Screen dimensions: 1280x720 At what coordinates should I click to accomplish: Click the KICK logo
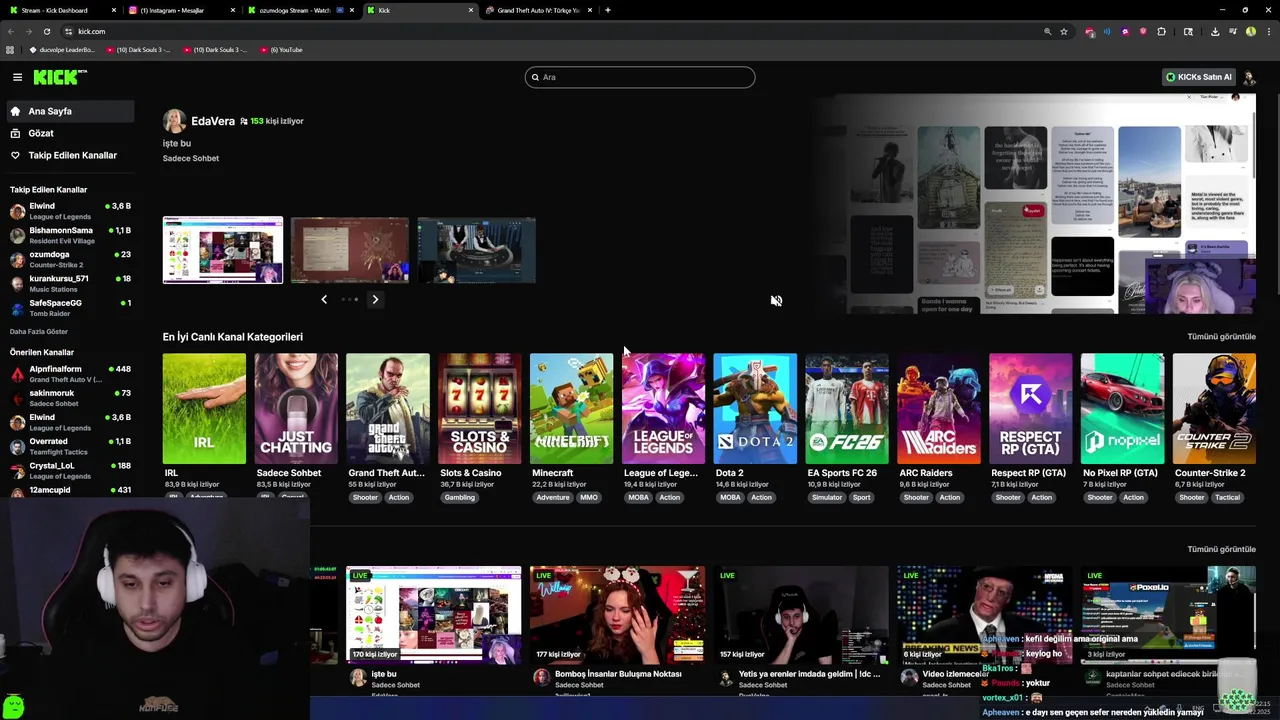click(x=60, y=77)
